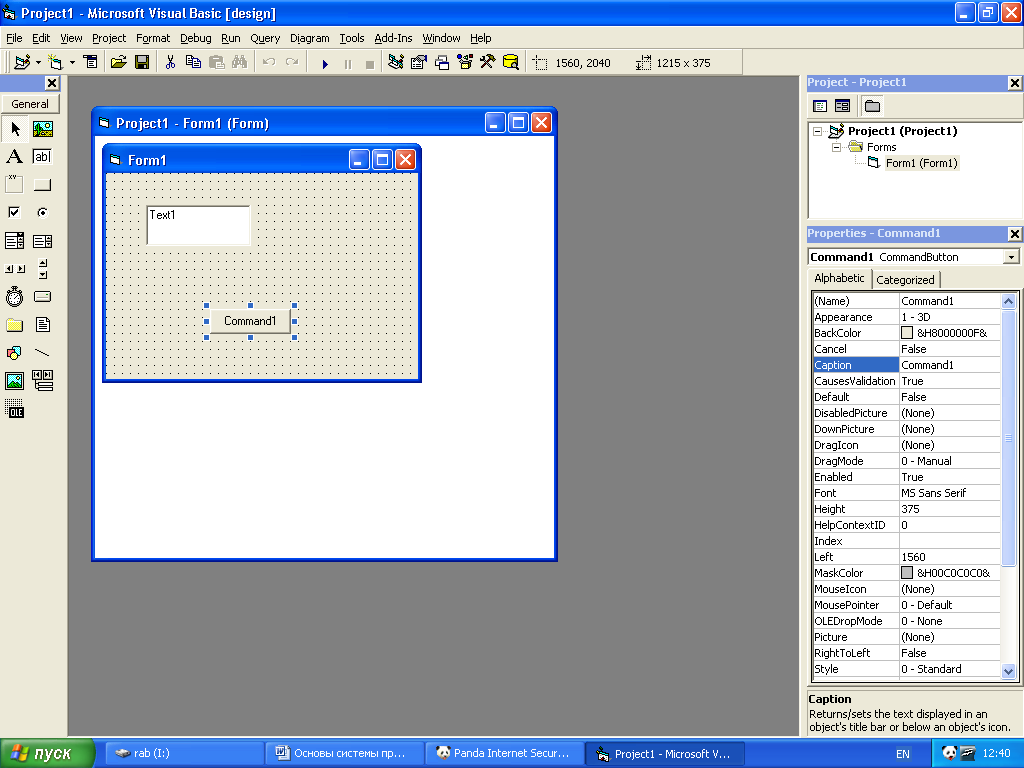Click View Code in Project panel
Screen dimensions: 1024x768
[820, 106]
